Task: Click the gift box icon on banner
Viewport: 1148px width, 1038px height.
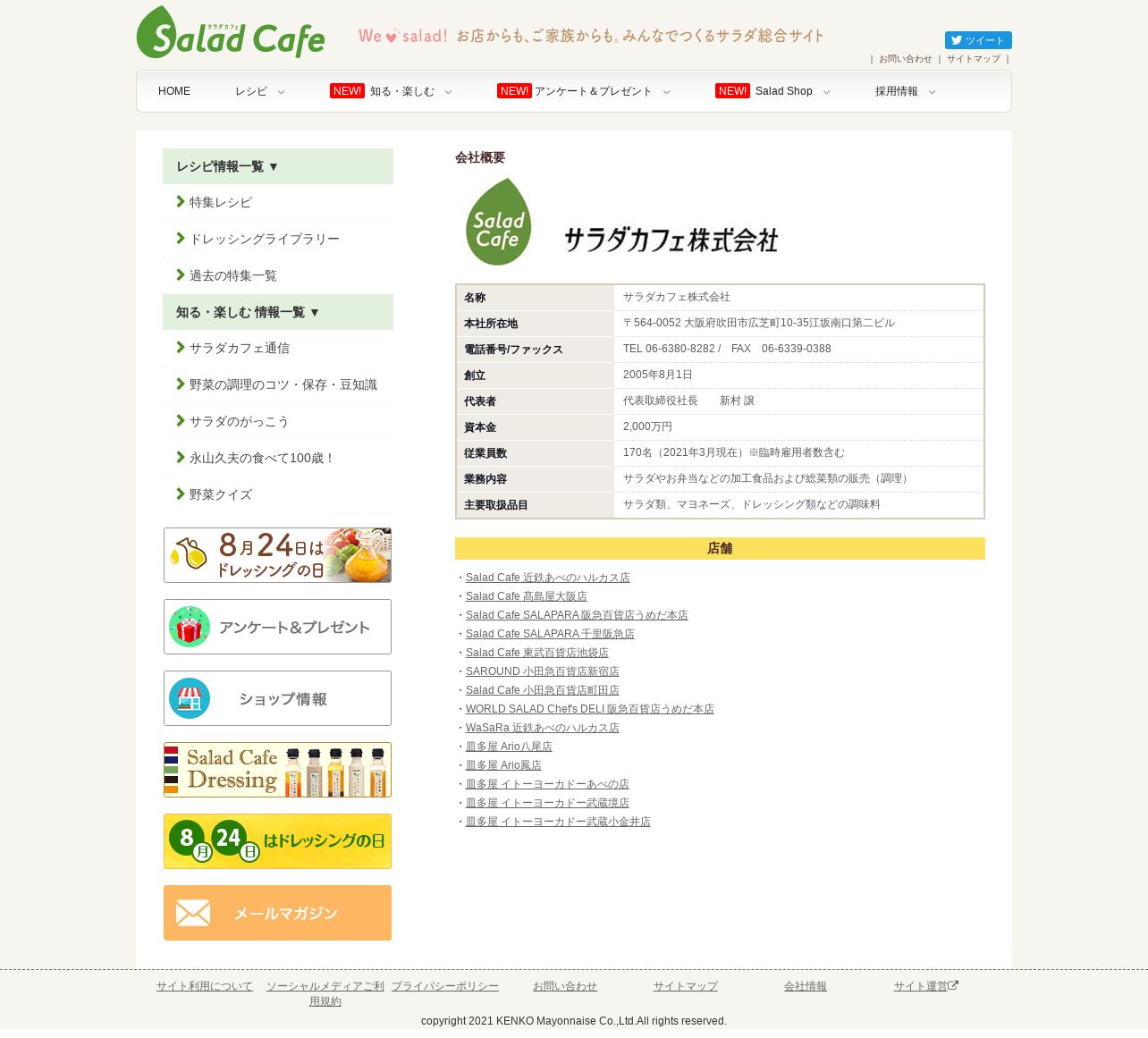Action: click(x=189, y=627)
